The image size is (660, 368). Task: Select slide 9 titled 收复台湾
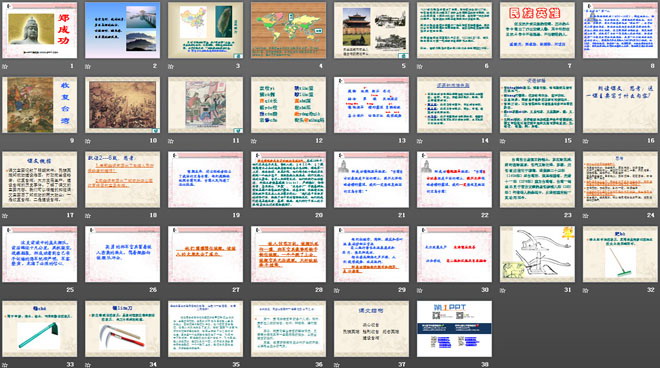(40, 105)
